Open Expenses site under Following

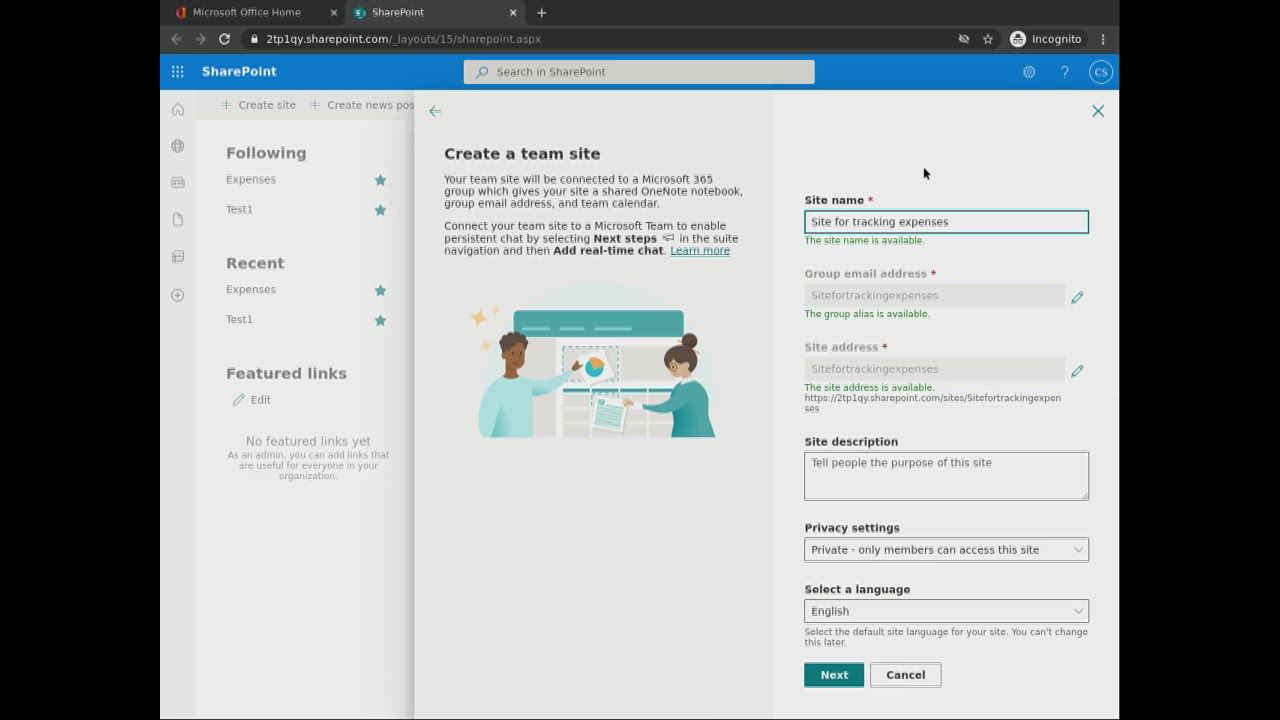click(x=251, y=180)
